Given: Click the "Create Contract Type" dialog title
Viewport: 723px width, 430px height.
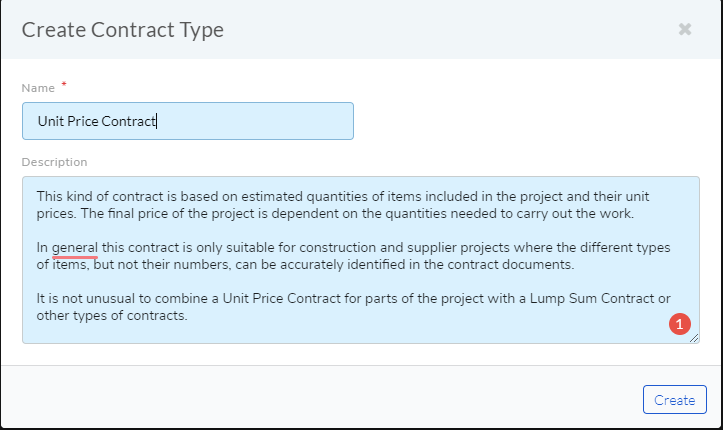Looking at the screenshot, I should [123, 30].
